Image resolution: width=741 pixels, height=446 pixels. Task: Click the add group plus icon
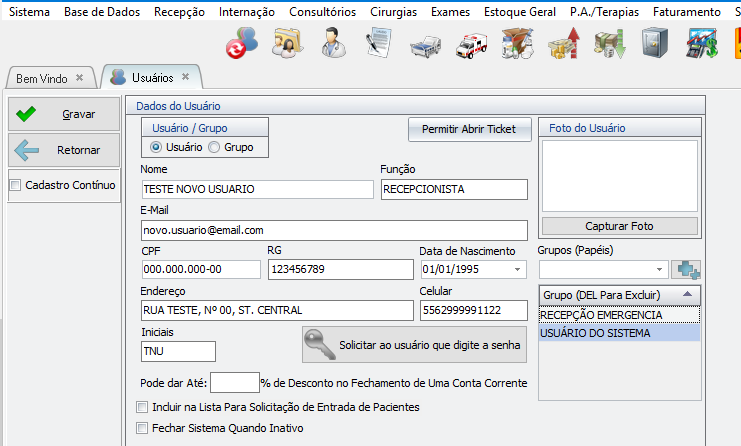687,269
